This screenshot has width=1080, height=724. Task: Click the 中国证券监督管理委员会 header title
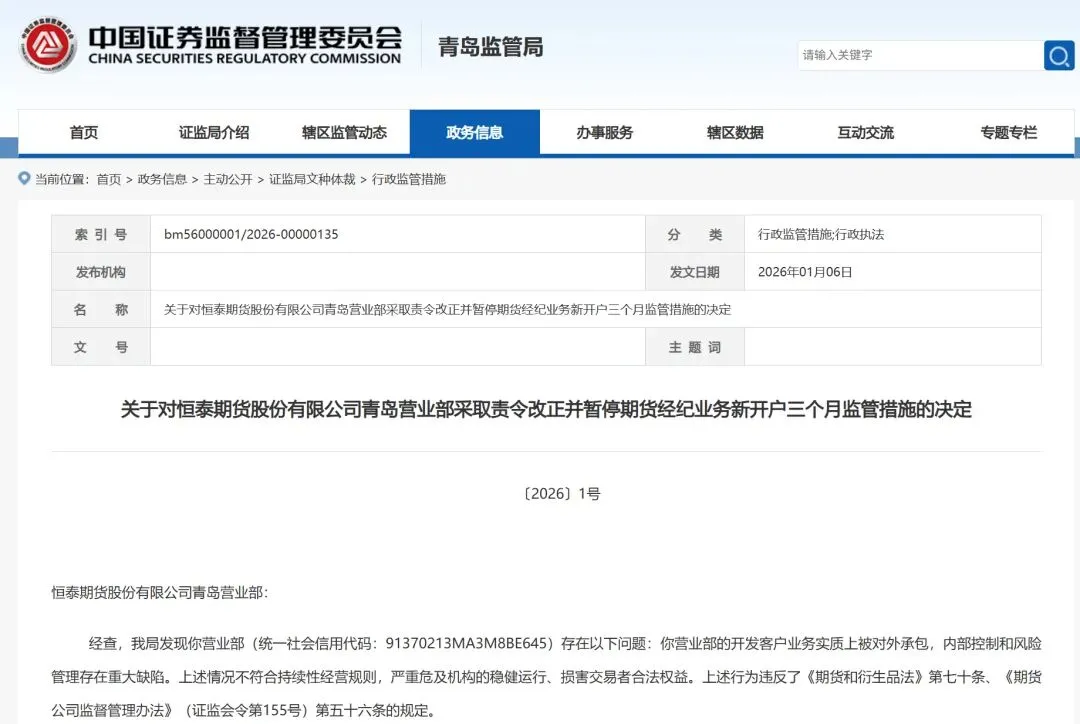(245, 37)
